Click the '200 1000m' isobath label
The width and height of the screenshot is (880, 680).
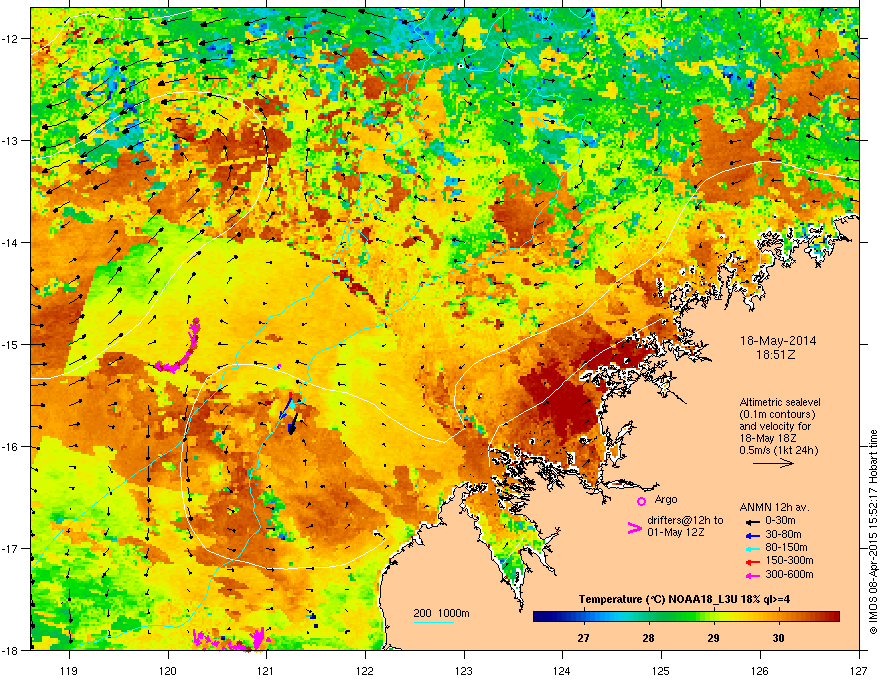click(x=441, y=613)
